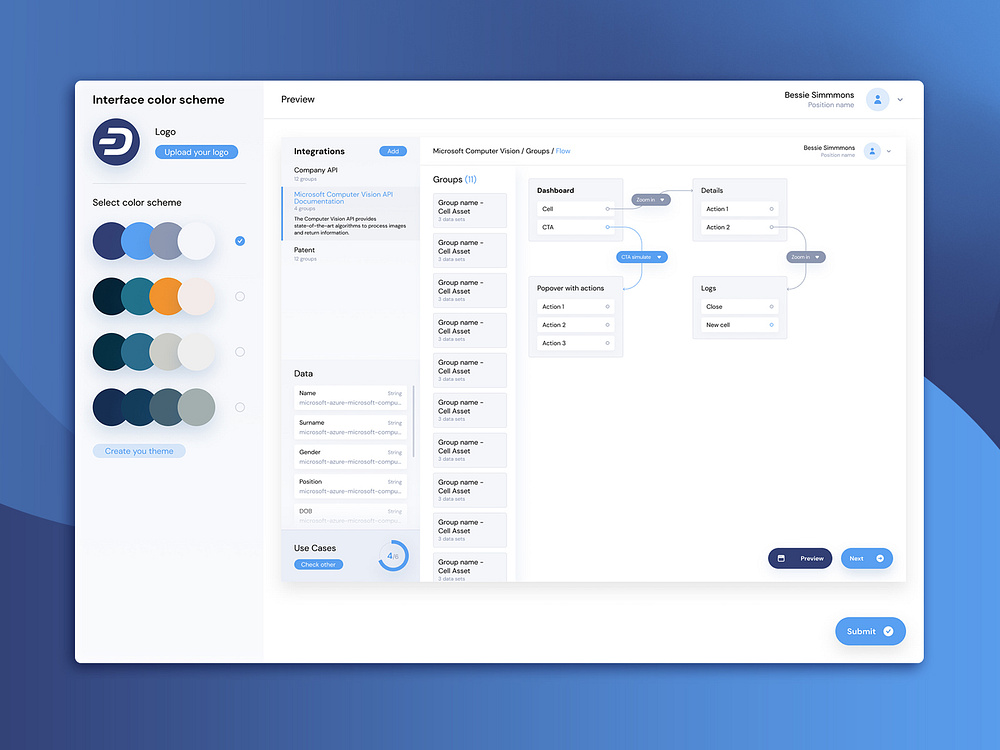This screenshot has width=1000, height=750.
Task: Expand the Bessie Simmmons account chevron
Action: pos(899,99)
